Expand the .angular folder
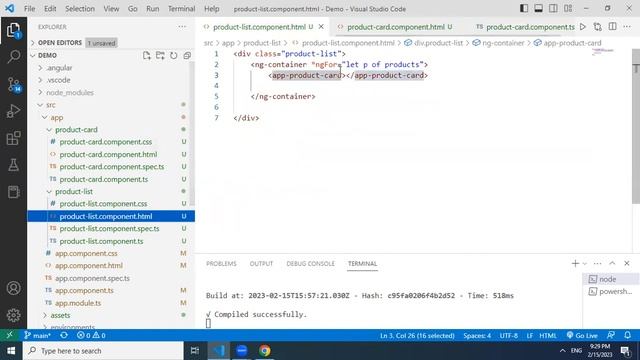This screenshot has height=360, width=640. 60,68
